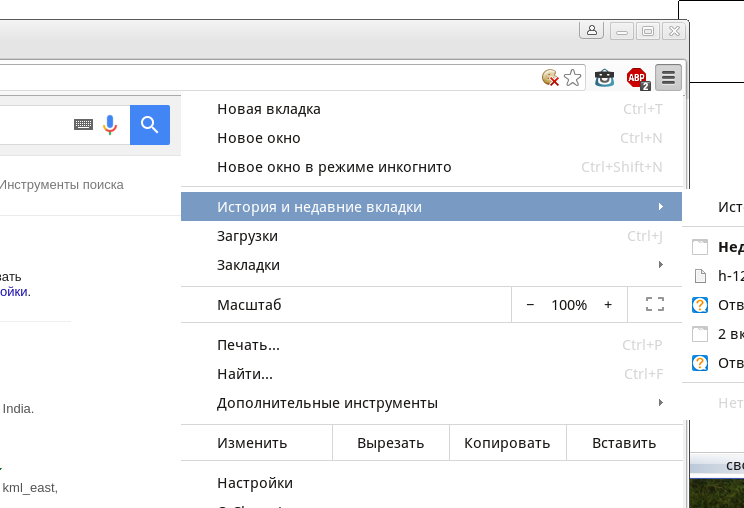Click the blue search magnifier button

click(150, 125)
